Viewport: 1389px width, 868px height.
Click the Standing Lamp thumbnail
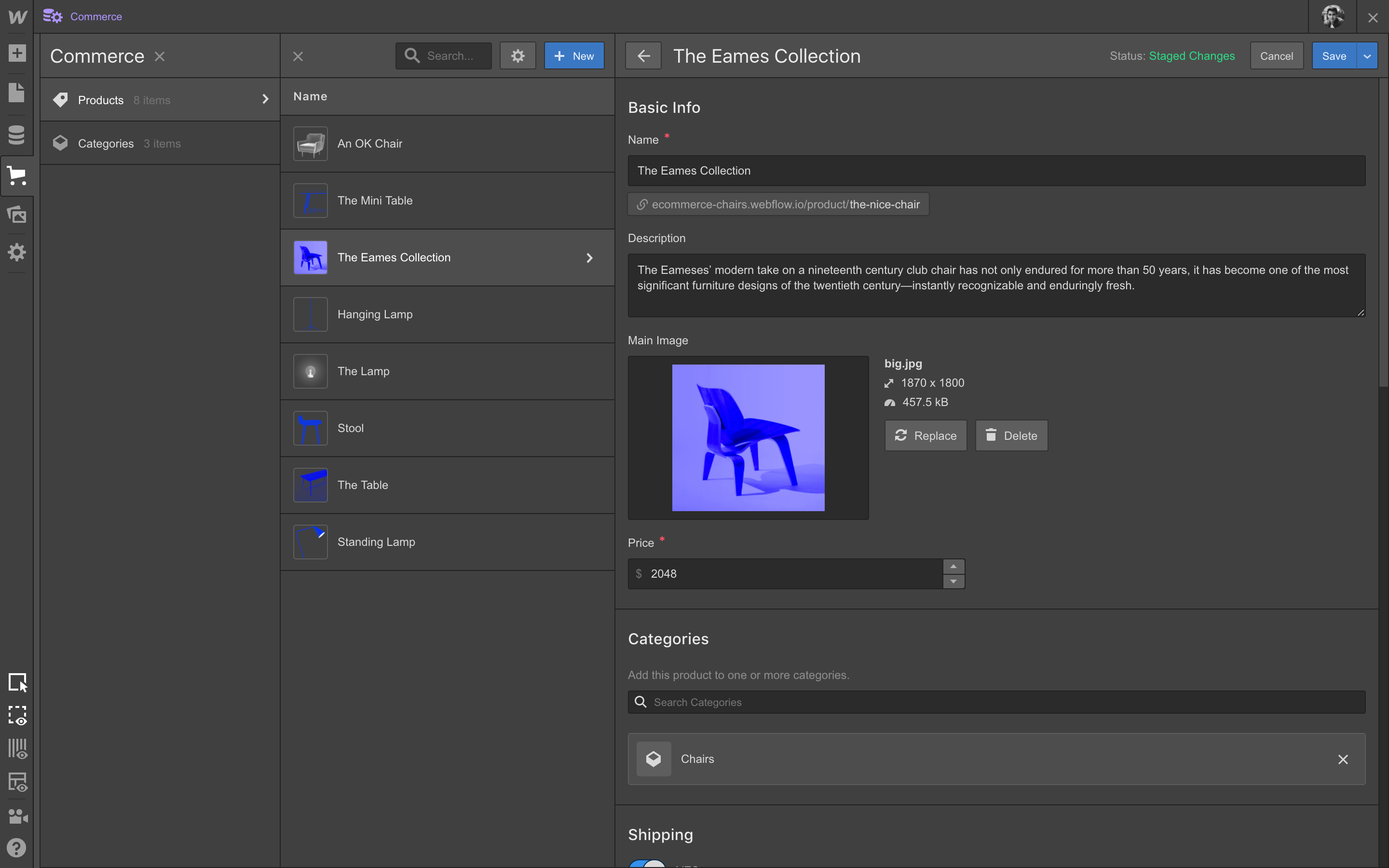(x=311, y=542)
